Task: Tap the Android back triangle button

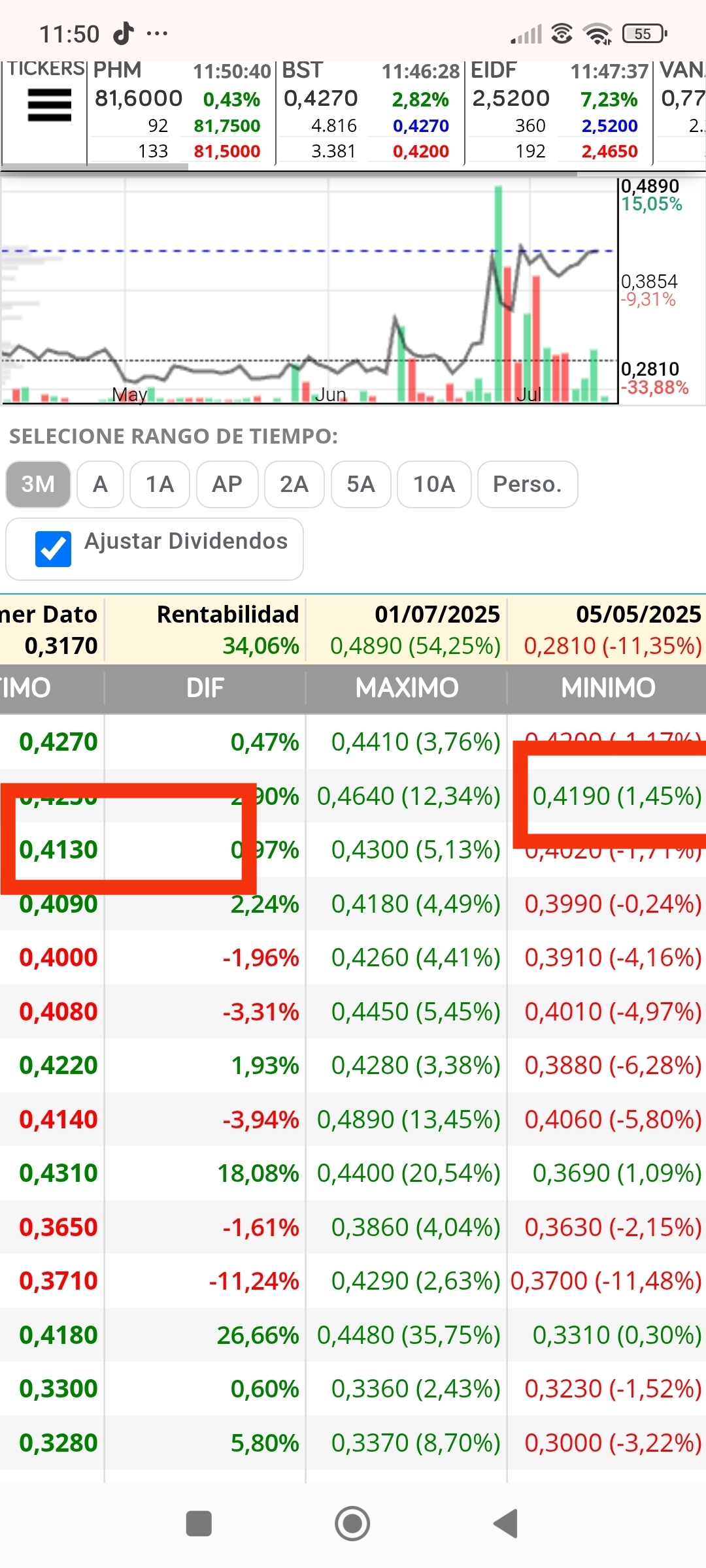Action: (506, 1524)
